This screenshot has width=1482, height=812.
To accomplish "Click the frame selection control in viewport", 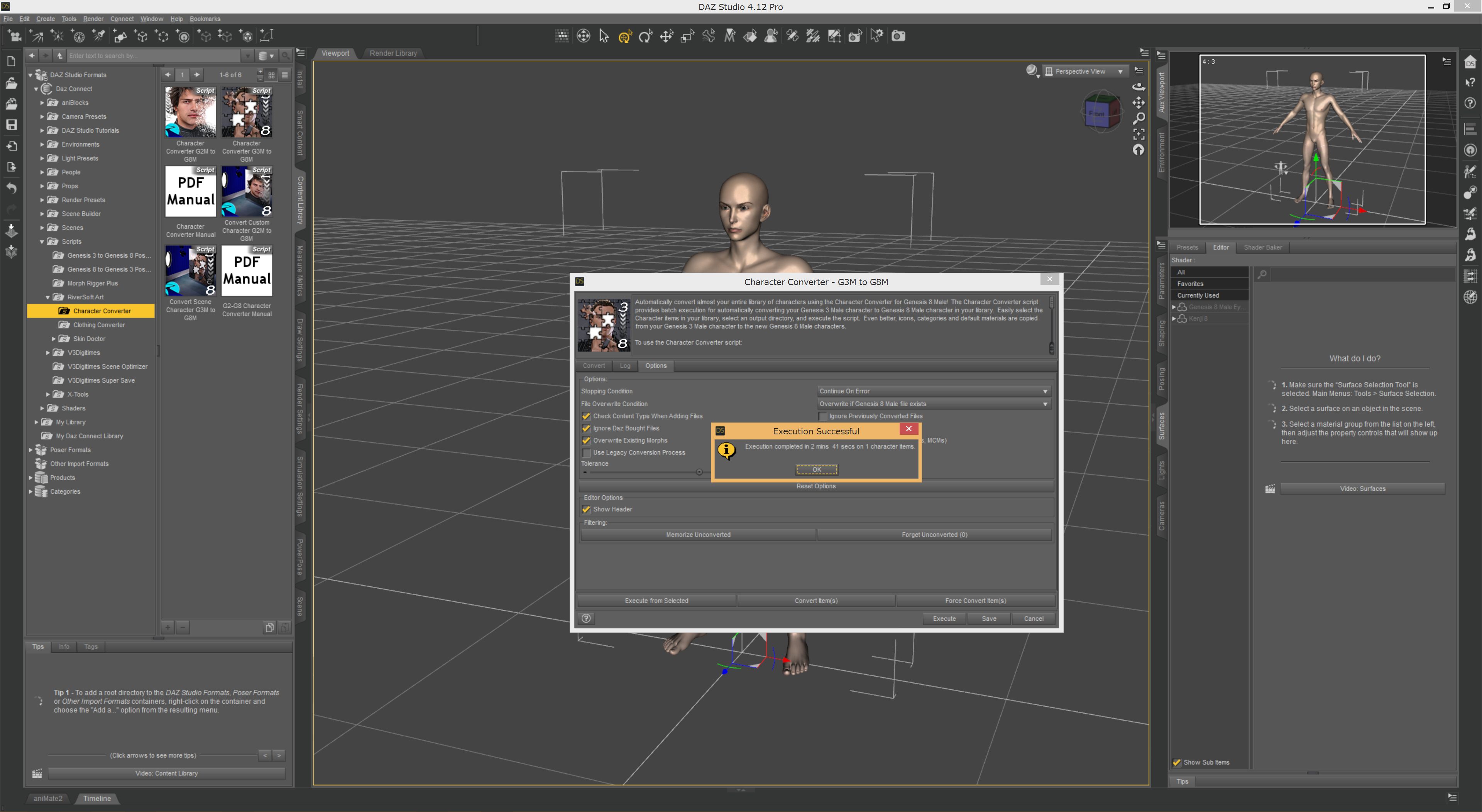I will [x=1139, y=134].
